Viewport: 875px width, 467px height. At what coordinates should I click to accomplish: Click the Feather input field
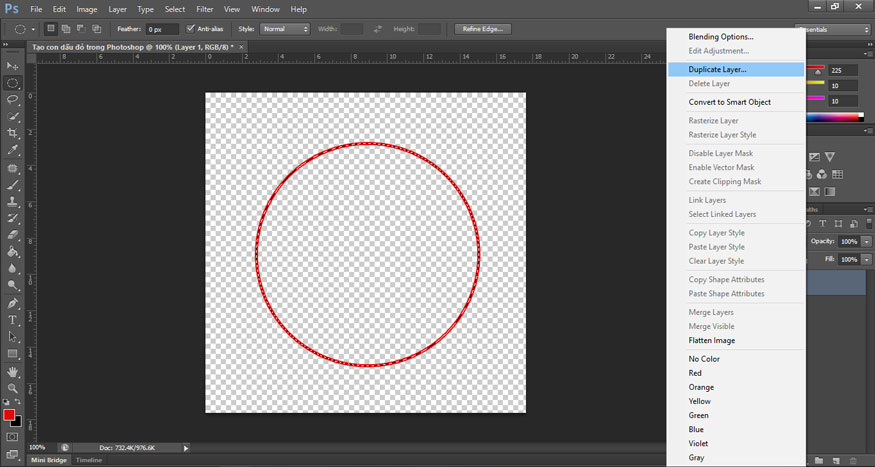(162, 29)
